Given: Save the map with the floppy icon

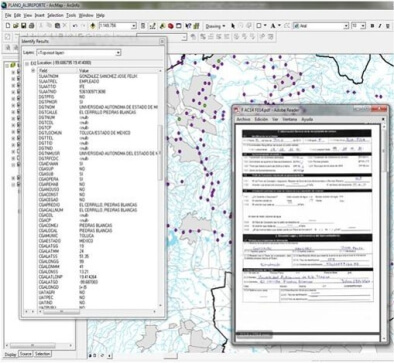Looking at the screenshot, I should click(24, 25).
